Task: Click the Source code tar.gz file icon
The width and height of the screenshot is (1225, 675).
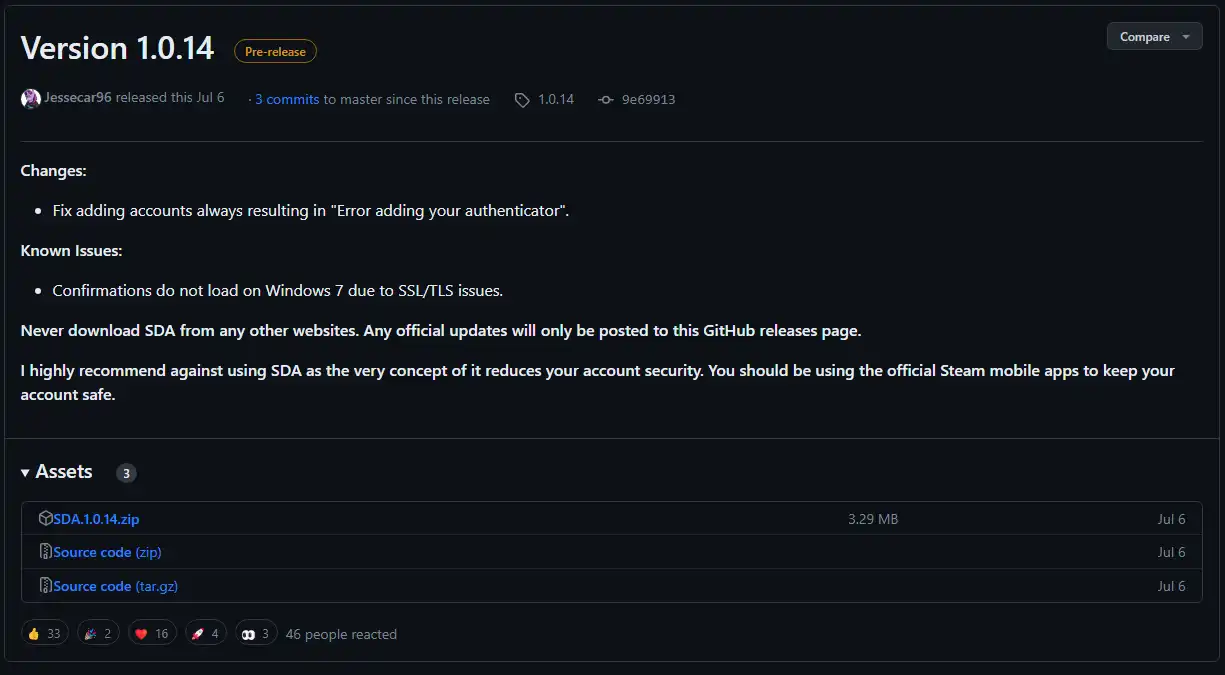Action: pos(45,586)
